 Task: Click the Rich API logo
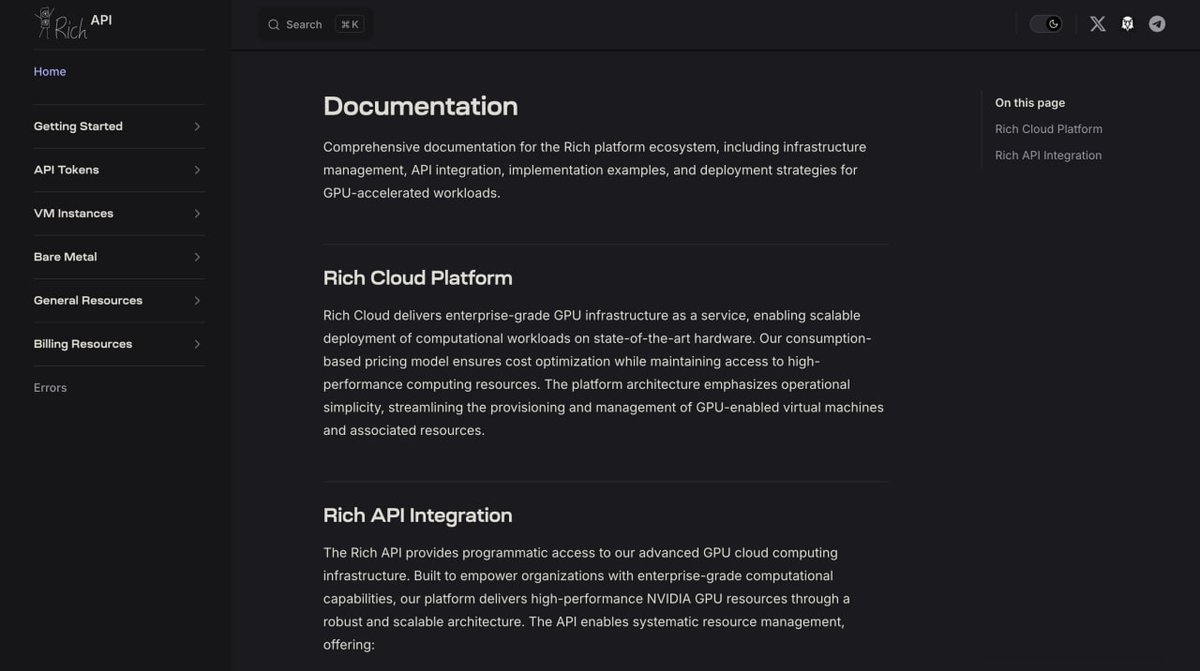(72, 22)
